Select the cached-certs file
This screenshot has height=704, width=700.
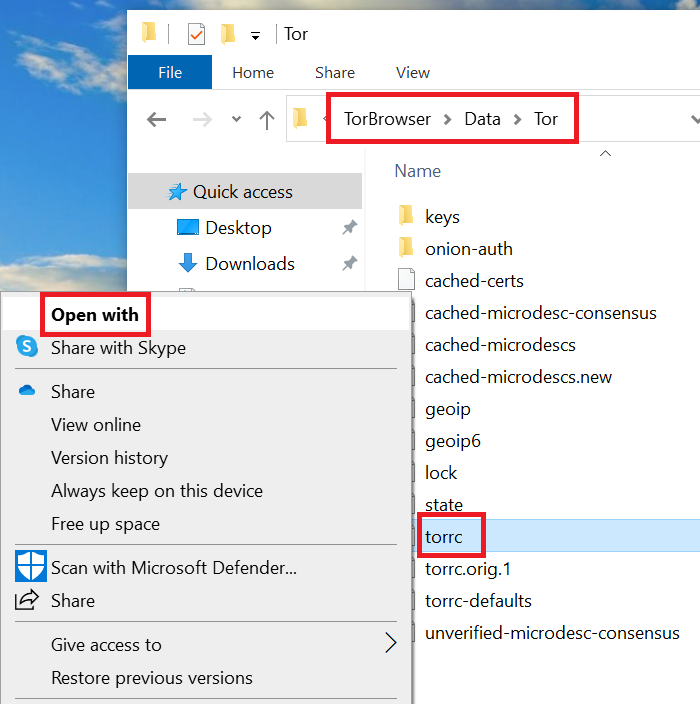[x=474, y=281]
